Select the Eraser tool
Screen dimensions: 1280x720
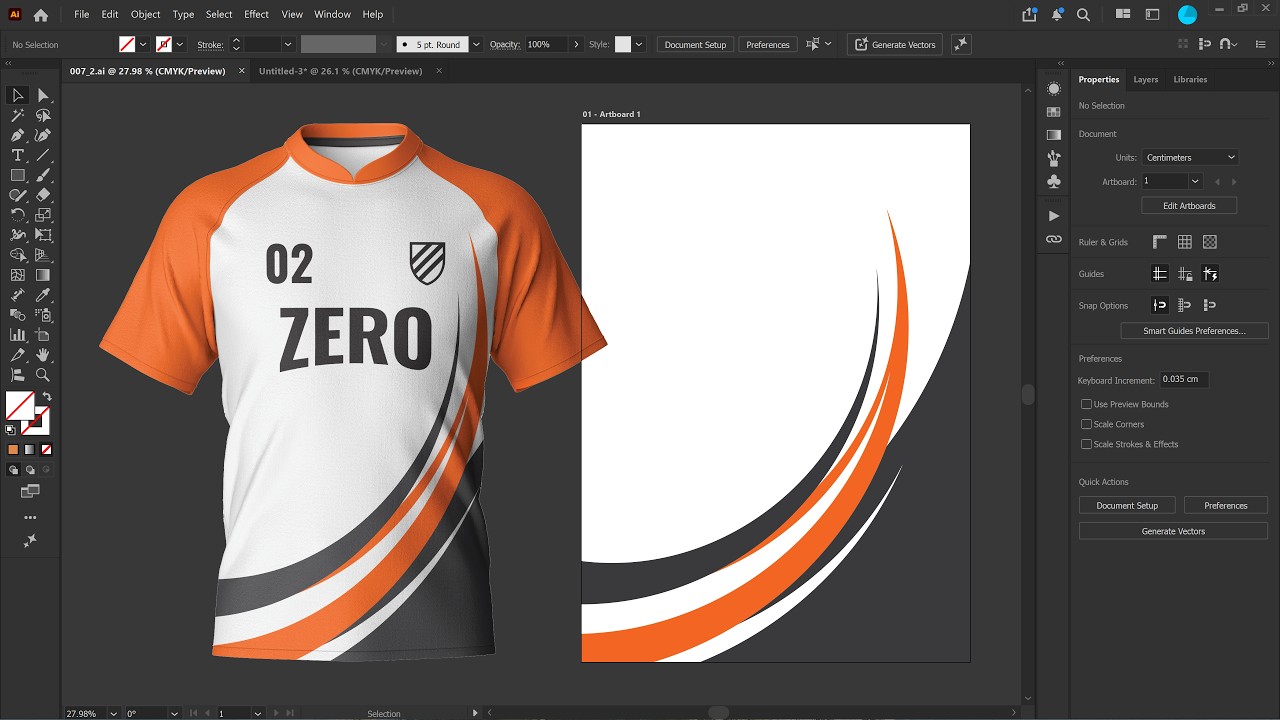coord(43,195)
